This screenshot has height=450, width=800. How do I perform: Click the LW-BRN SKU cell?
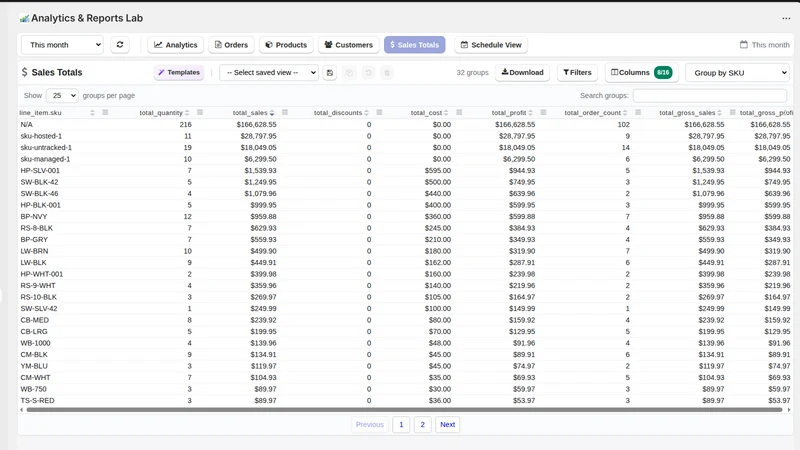tap(34, 251)
